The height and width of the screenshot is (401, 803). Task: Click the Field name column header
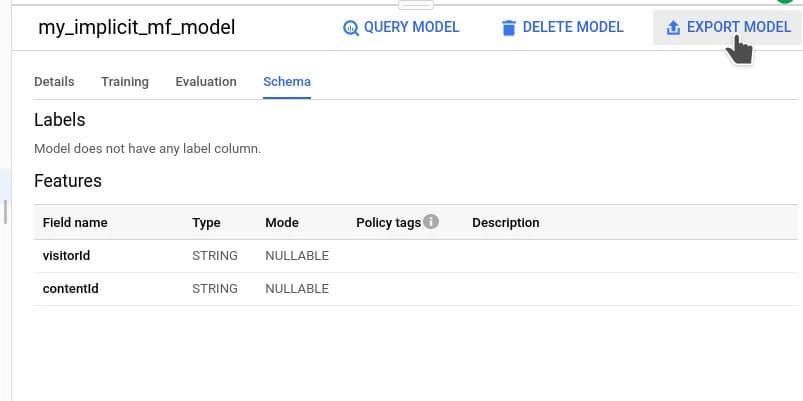pyautogui.click(x=75, y=223)
